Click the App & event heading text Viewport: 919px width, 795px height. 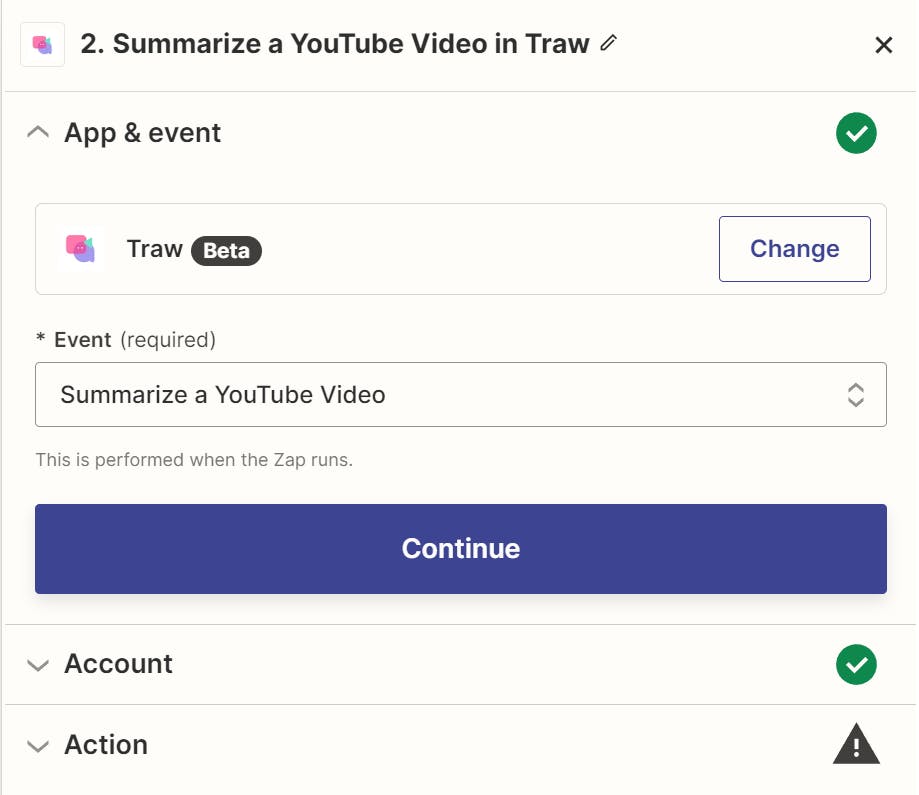142,133
